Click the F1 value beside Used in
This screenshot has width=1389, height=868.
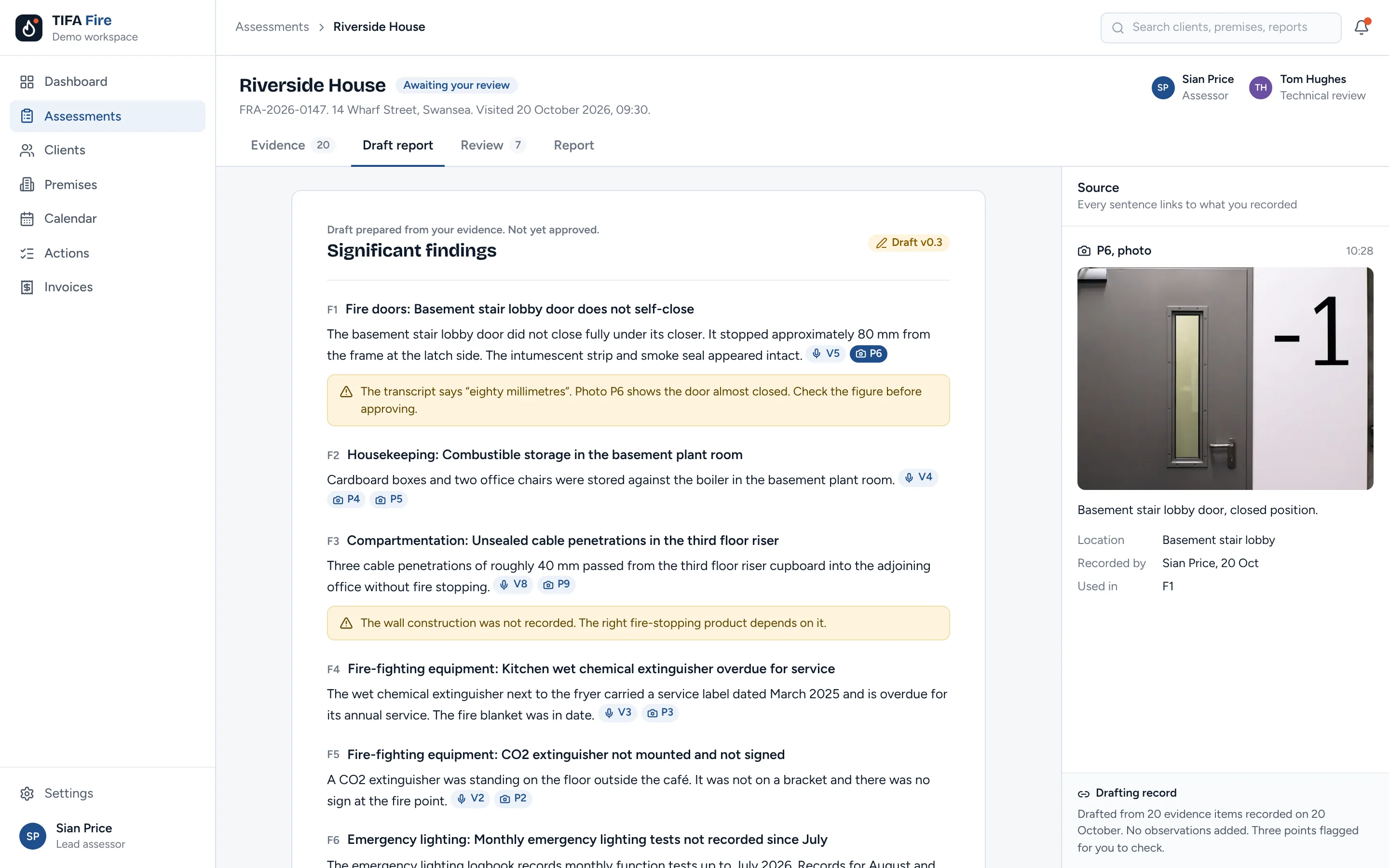(1168, 586)
